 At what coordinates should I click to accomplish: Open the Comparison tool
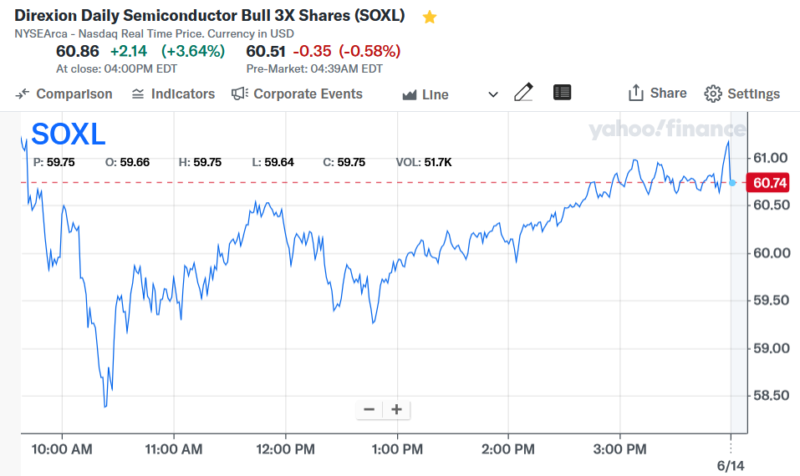pyautogui.click(x=64, y=94)
